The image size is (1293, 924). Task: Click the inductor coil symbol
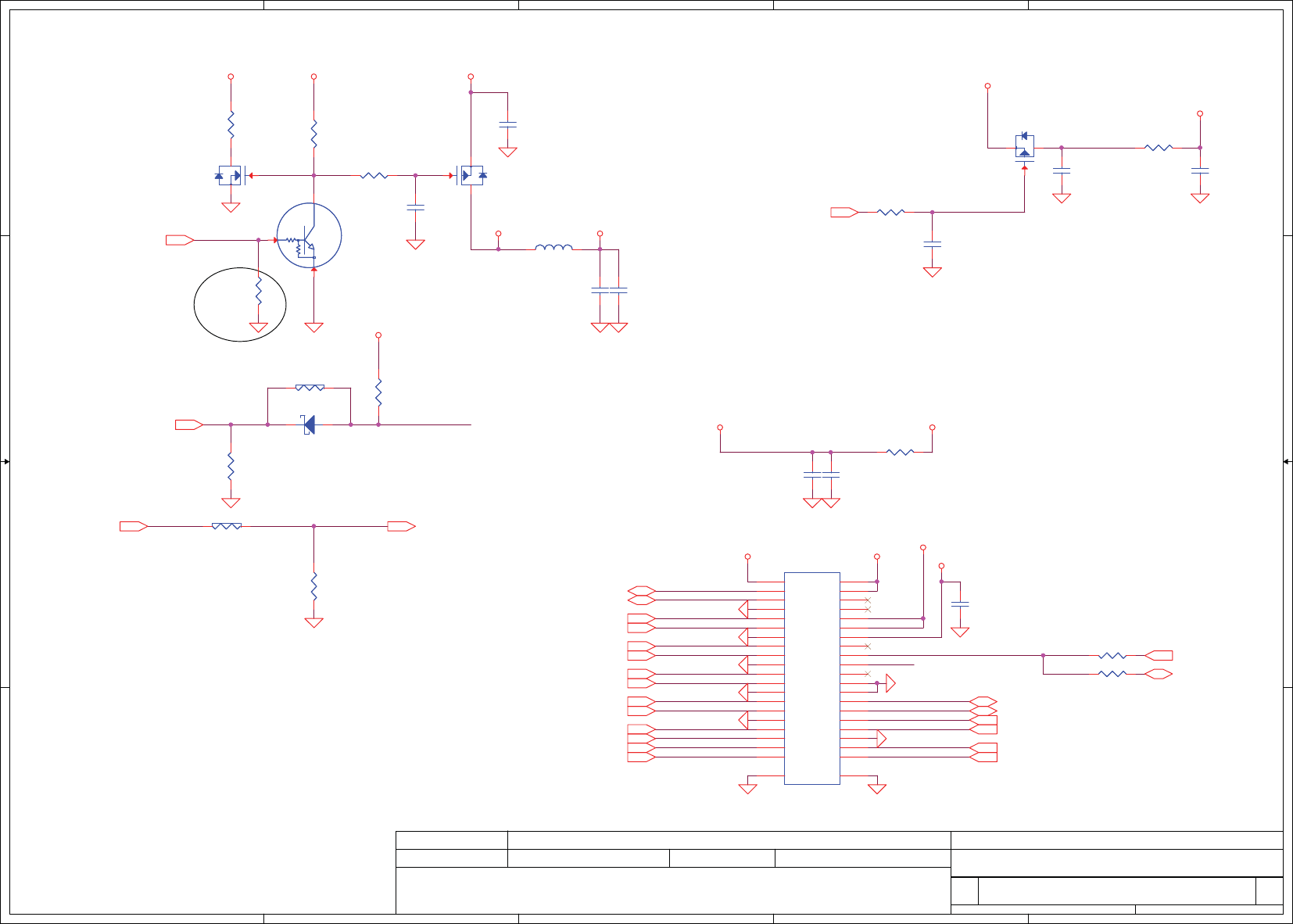click(553, 248)
